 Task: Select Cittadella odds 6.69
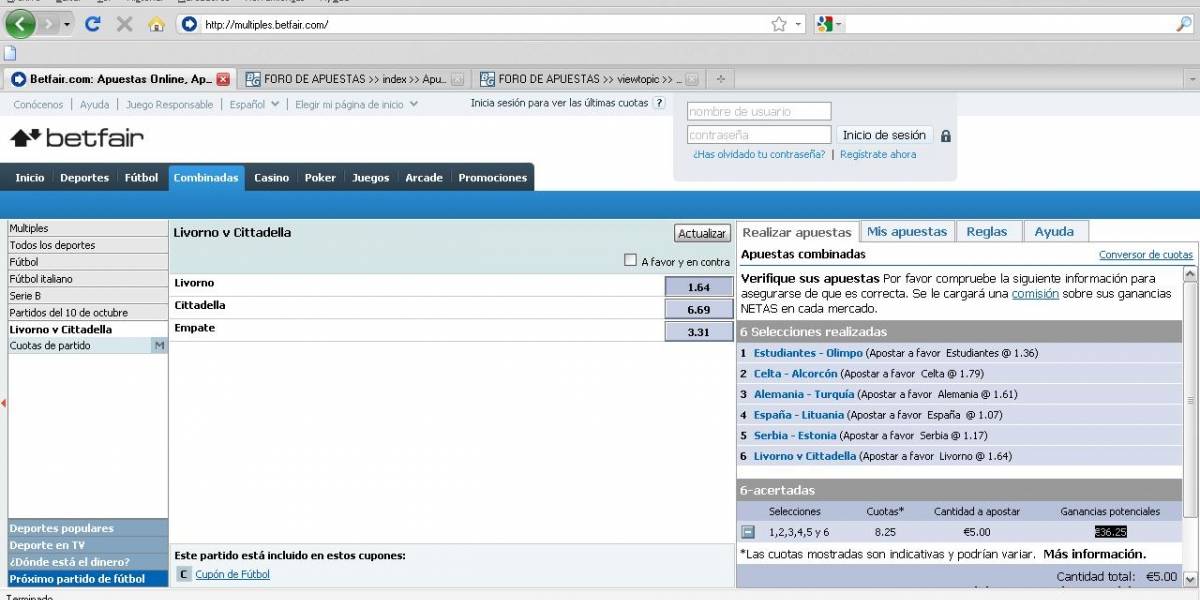point(698,309)
